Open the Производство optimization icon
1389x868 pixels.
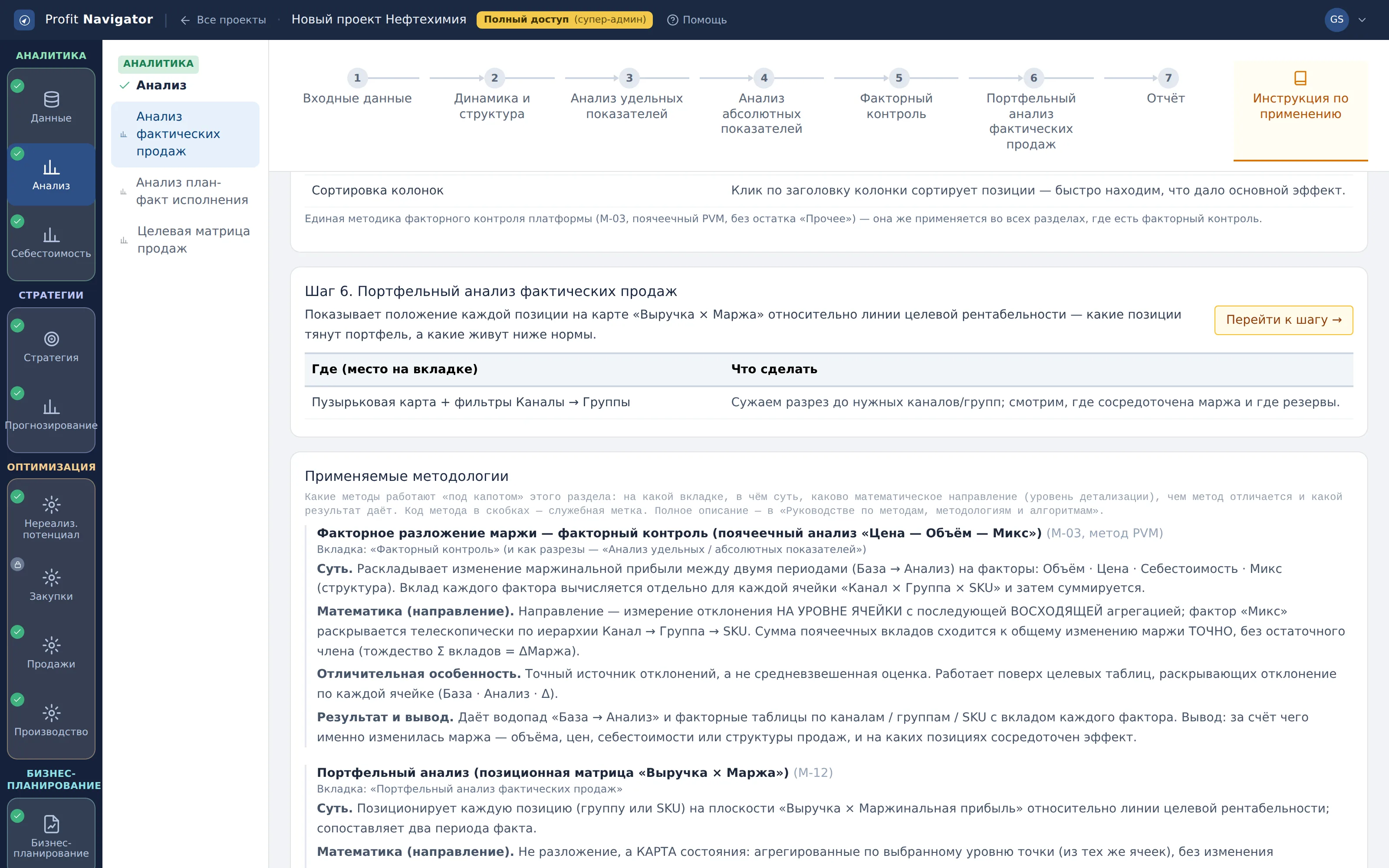click(51, 713)
